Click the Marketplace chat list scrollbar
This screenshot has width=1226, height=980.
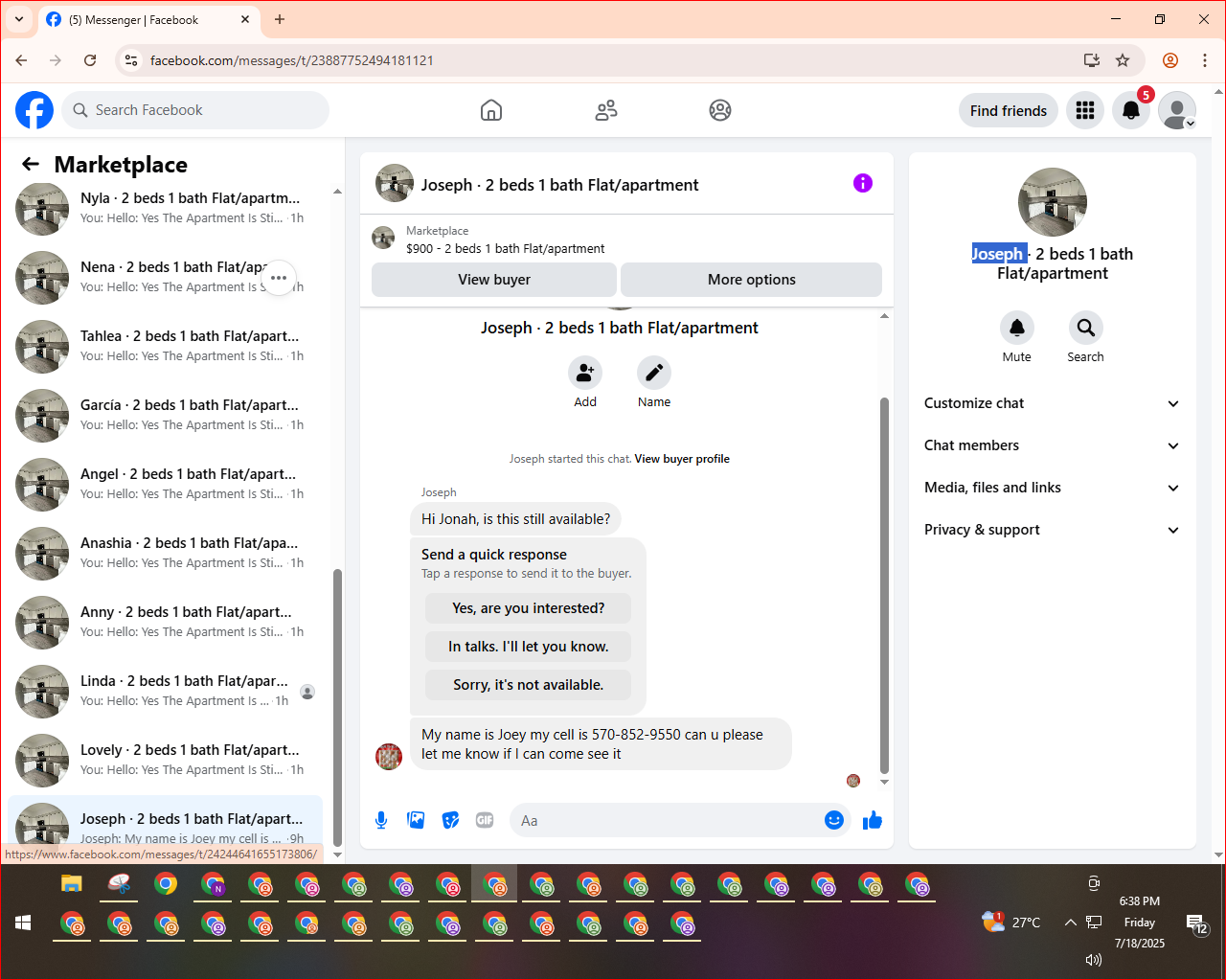[x=337, y=709]
